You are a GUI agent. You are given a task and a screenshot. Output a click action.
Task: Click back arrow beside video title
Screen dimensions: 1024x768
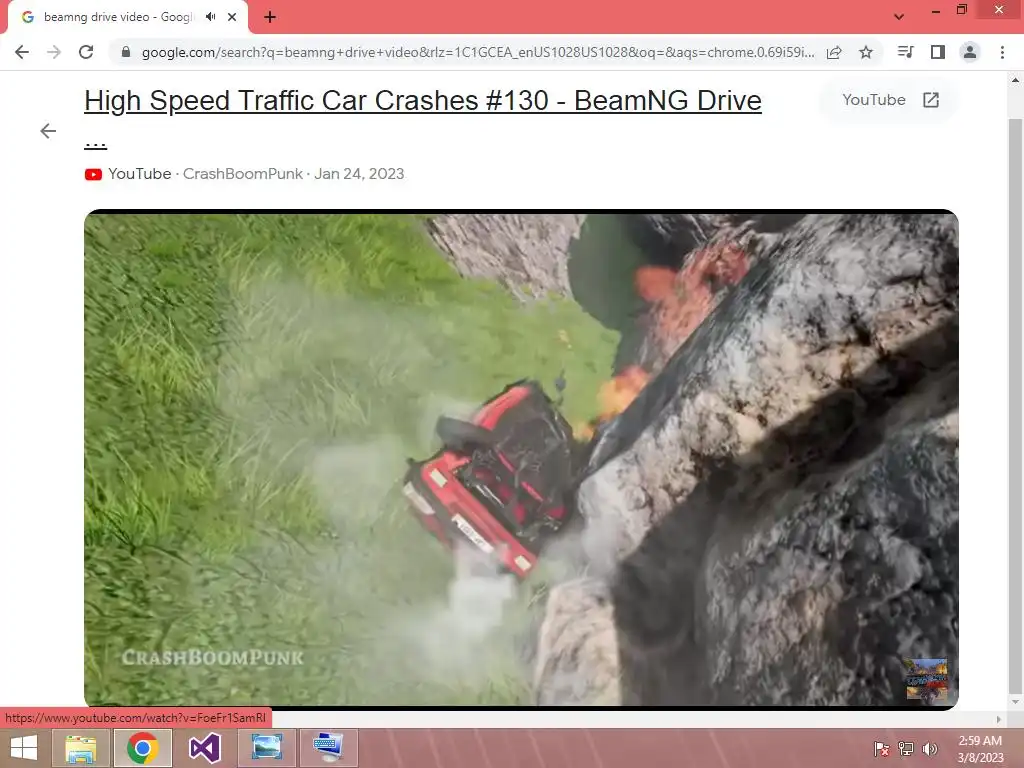48,131
